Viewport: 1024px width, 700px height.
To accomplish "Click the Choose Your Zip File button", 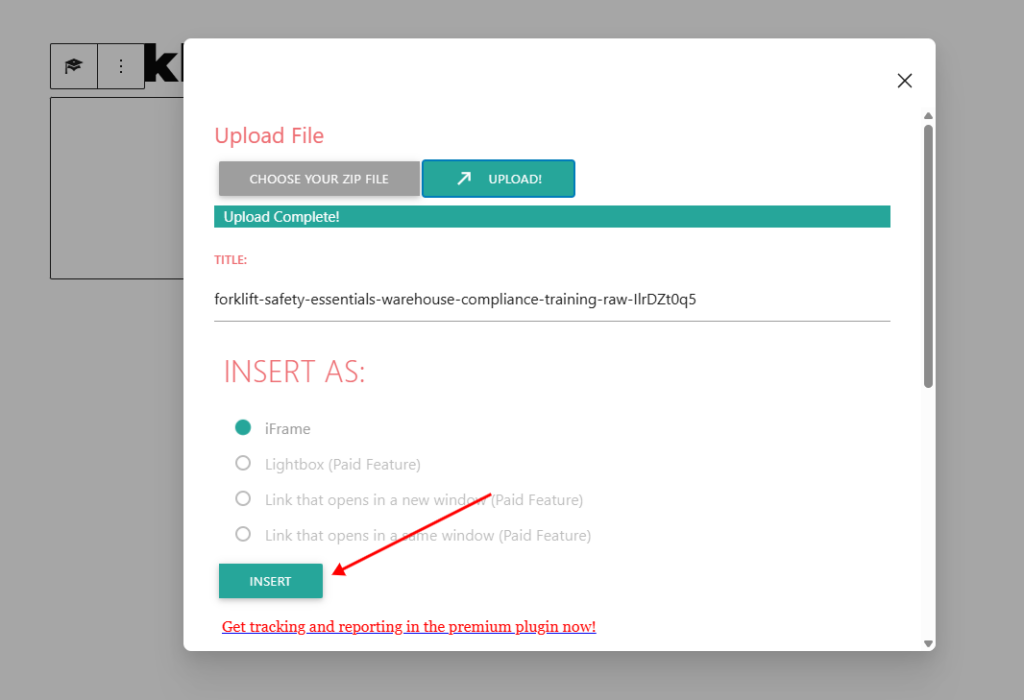I will [319, 179].
